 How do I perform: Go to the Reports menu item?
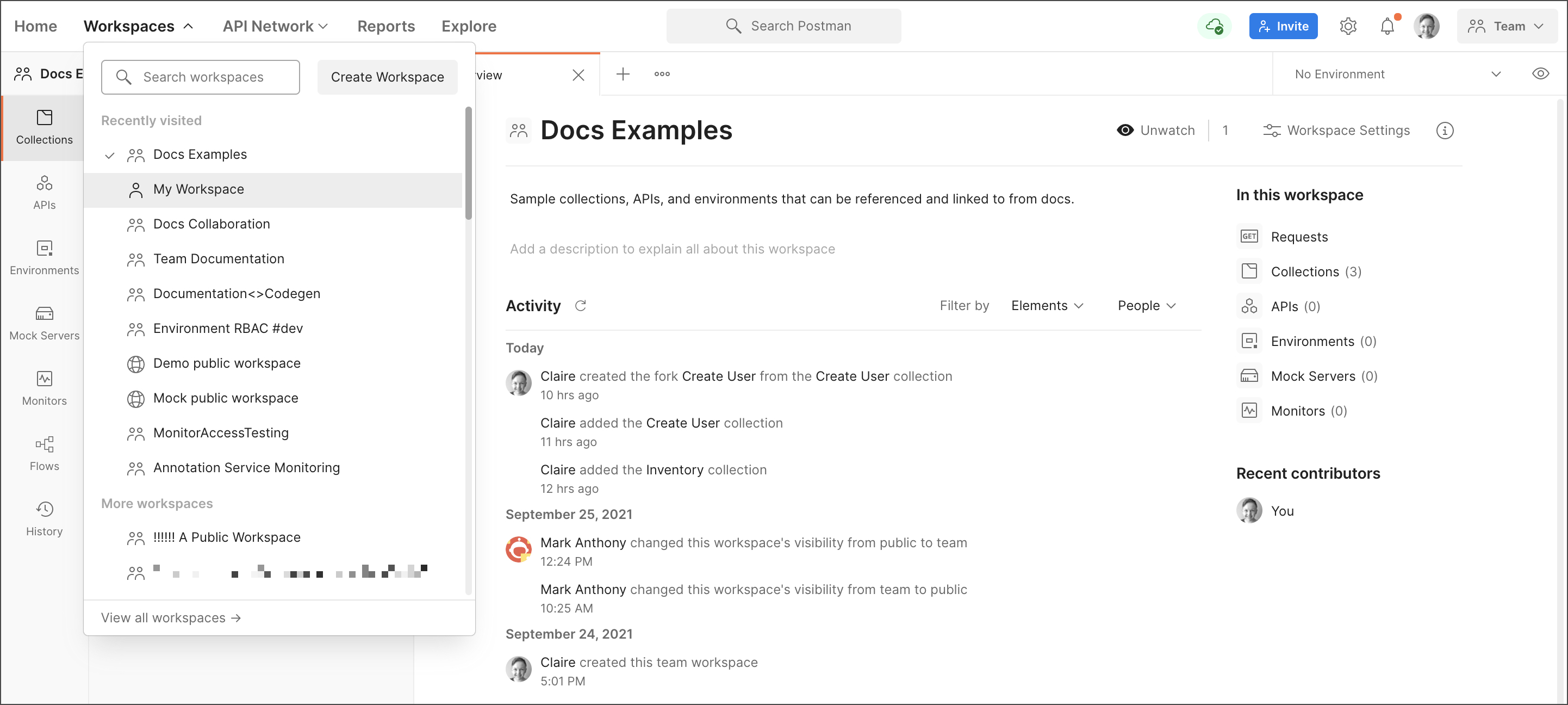(x=386, y=26)
